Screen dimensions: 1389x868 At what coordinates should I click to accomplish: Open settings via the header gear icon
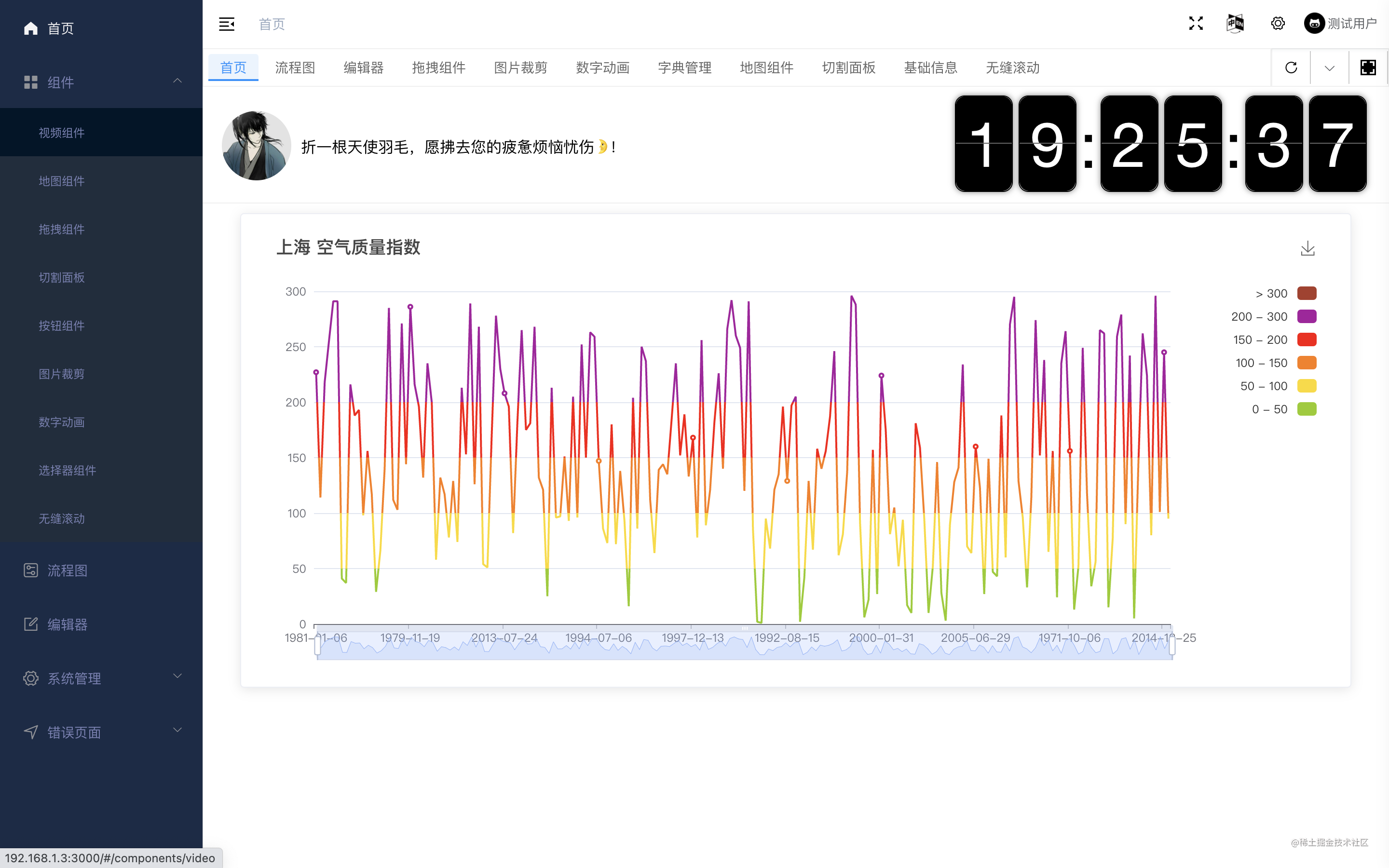click(1278, 24)
